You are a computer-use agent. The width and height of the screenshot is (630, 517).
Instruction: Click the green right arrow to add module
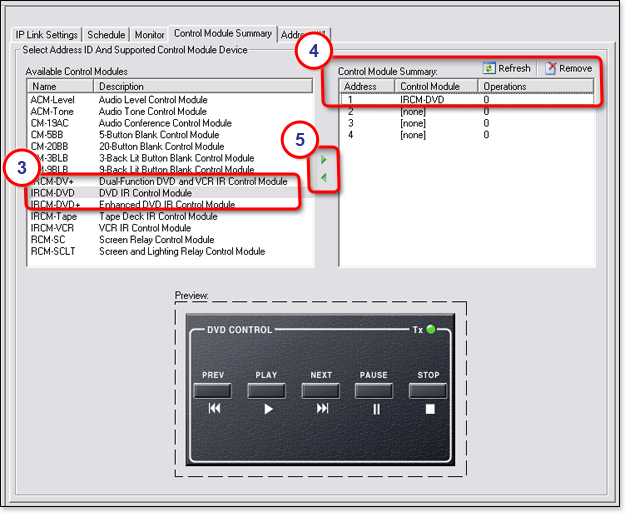pyautogui.click(x=323, y=159)
